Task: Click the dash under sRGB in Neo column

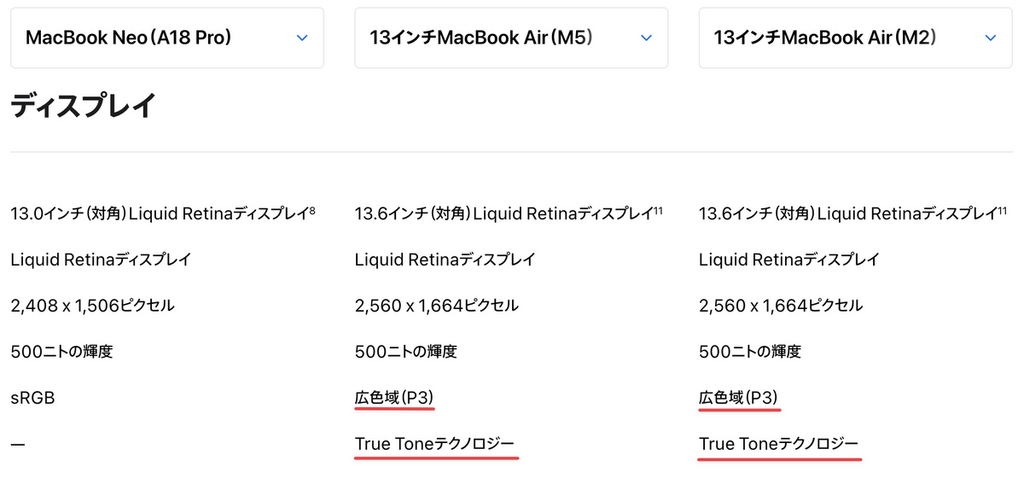Action: pyautogui.click(x=17, y=444)
